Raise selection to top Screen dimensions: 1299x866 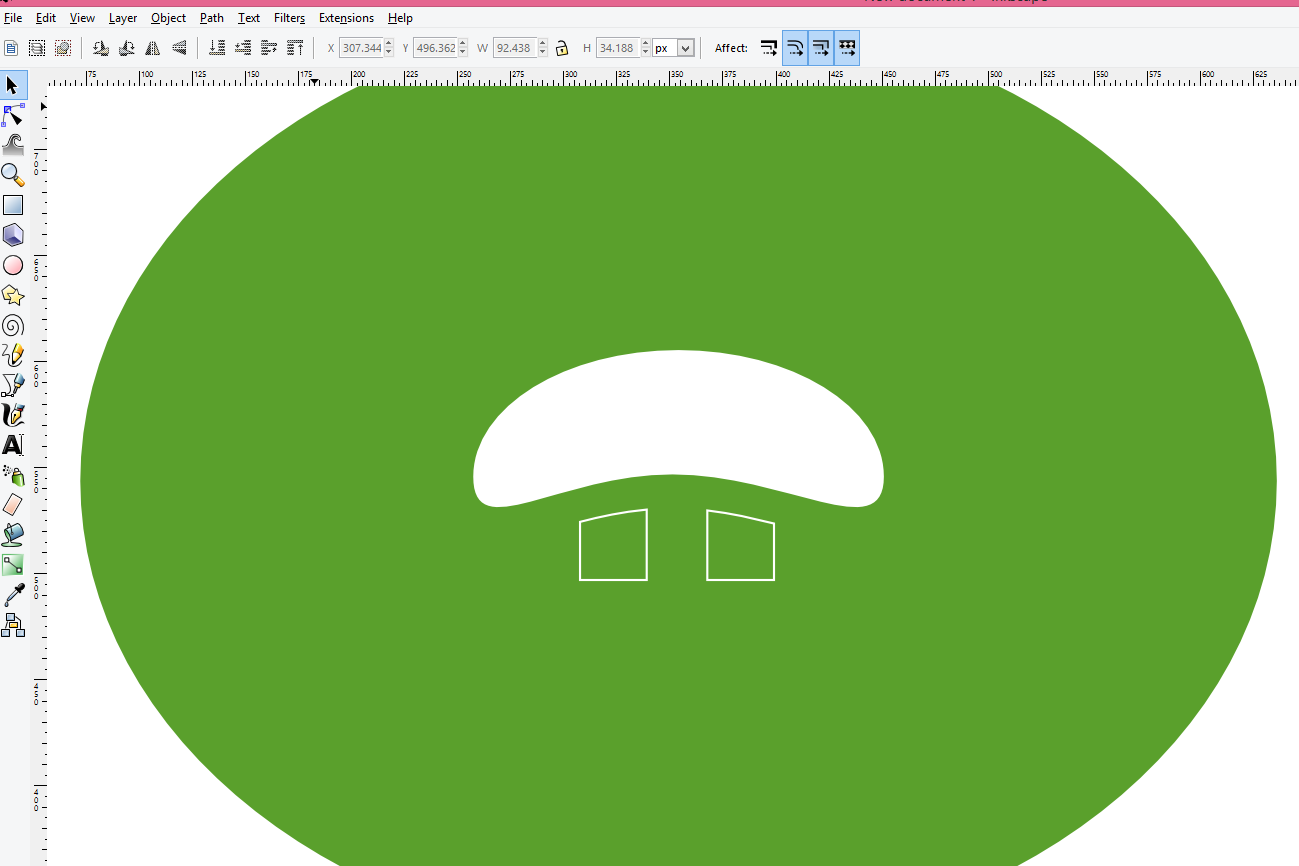[295, 48]
